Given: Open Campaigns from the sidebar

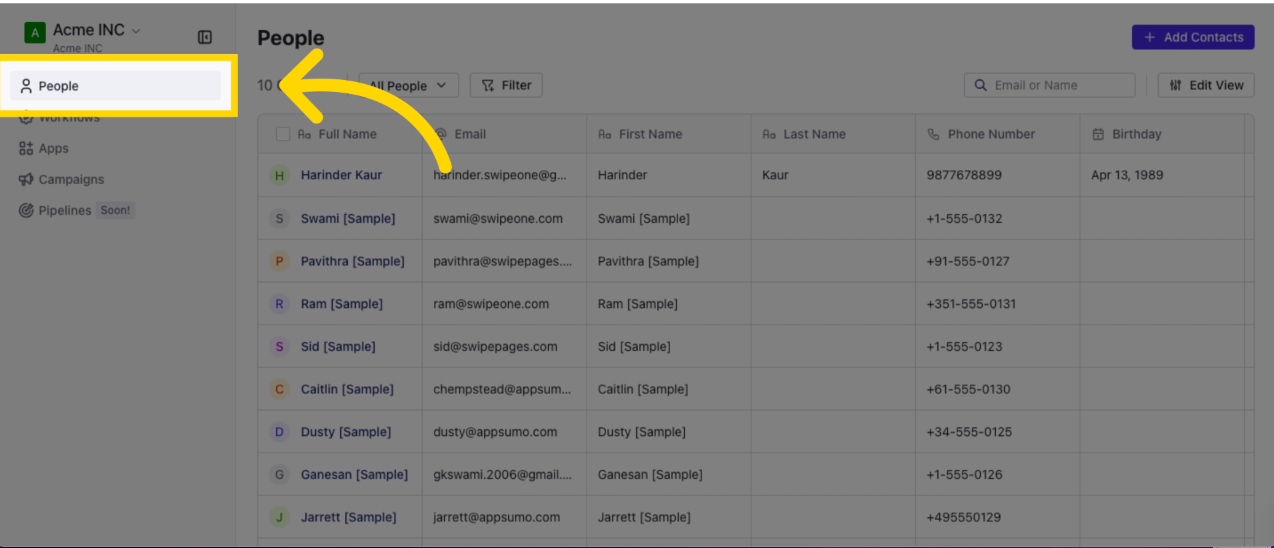Looking at the screenshot, I should pyautogui.click(x=71, y=180).
